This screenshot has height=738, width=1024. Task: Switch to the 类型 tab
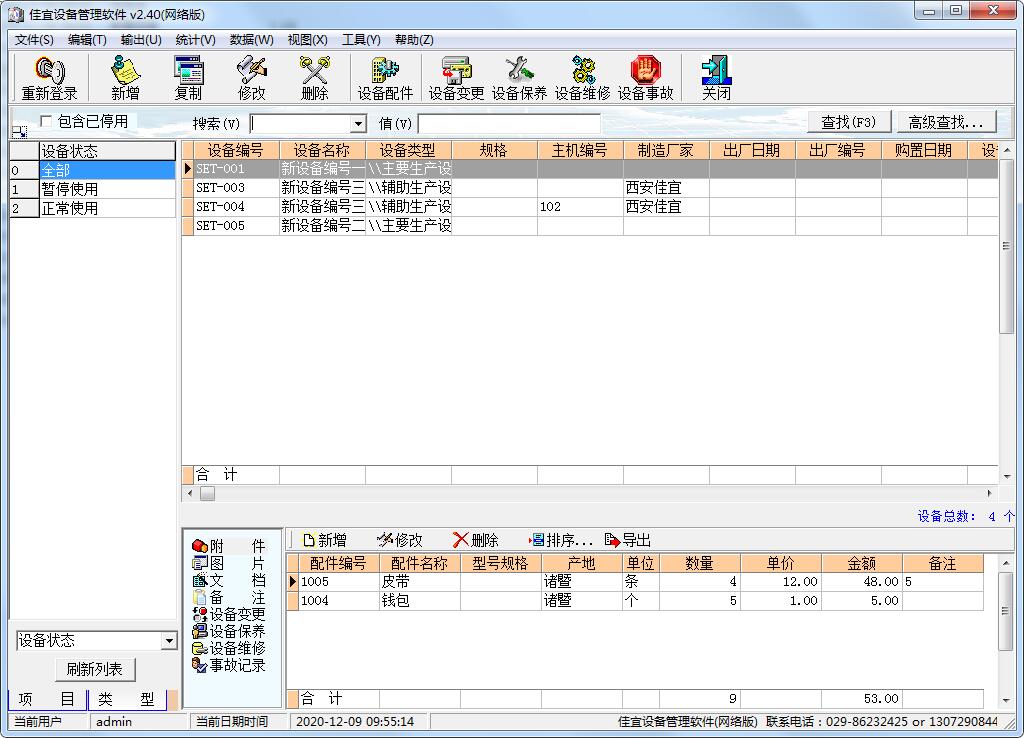tap(127, 699)
